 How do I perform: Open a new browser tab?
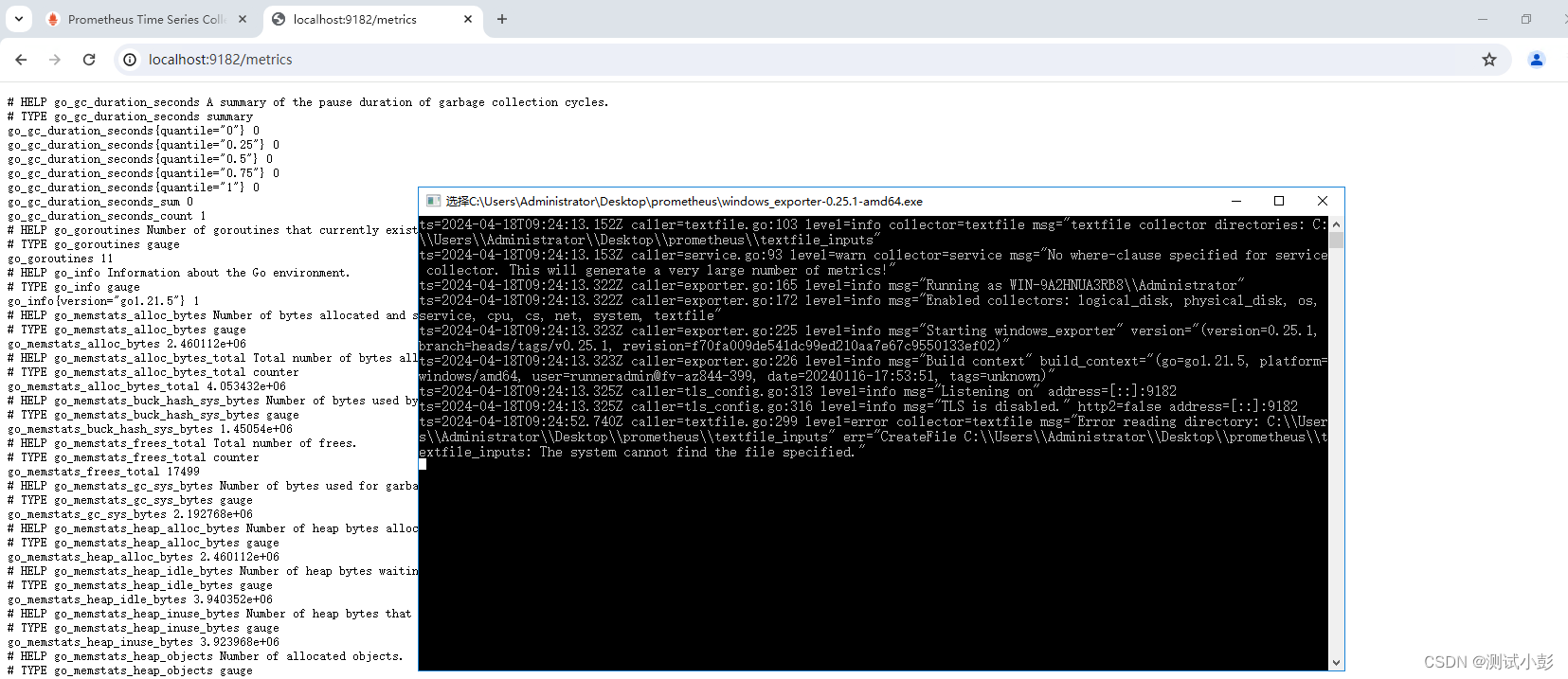pyautogui.click(x=502, y=19)
